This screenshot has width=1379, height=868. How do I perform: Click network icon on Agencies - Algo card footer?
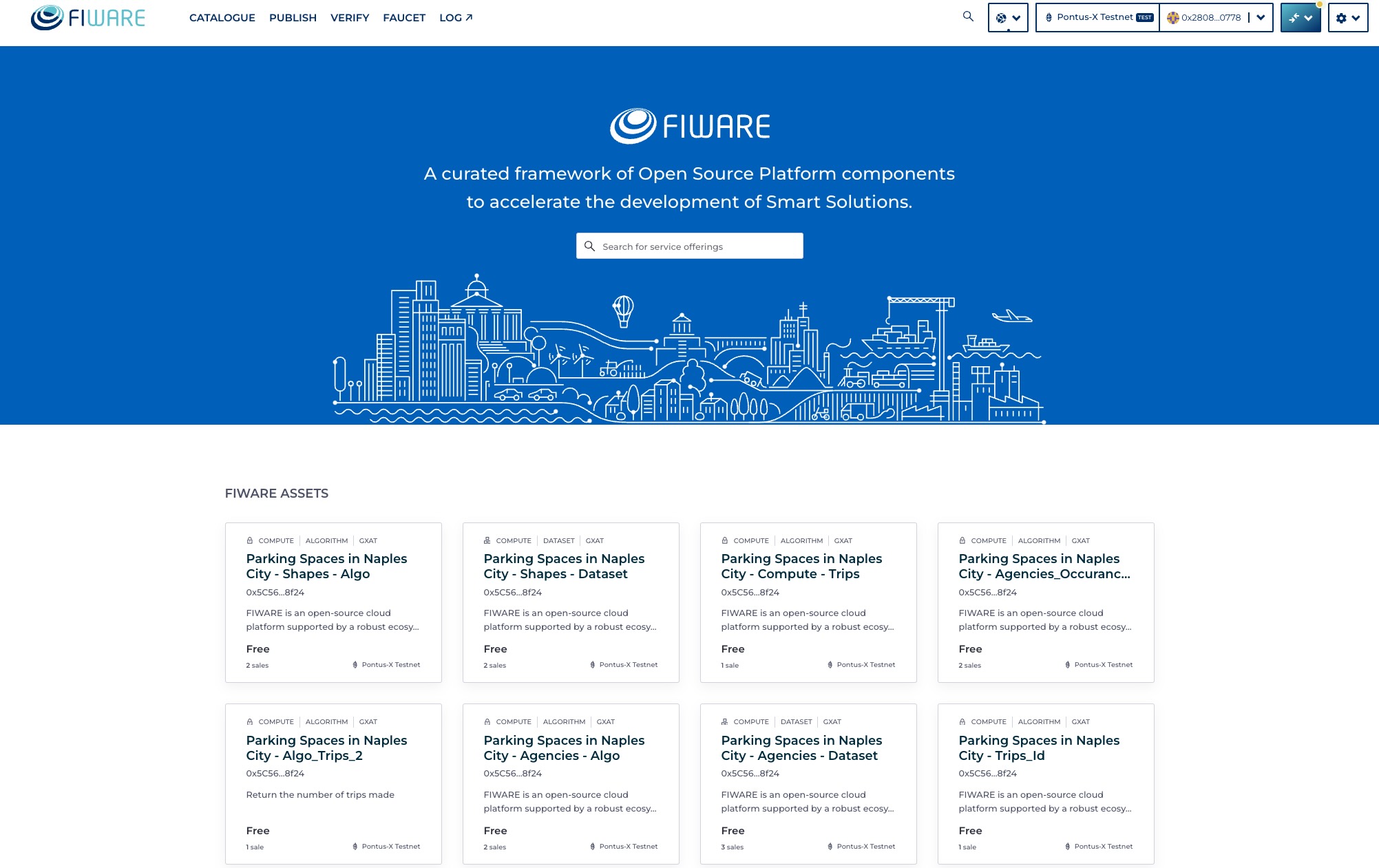click(x=593, y=847)
